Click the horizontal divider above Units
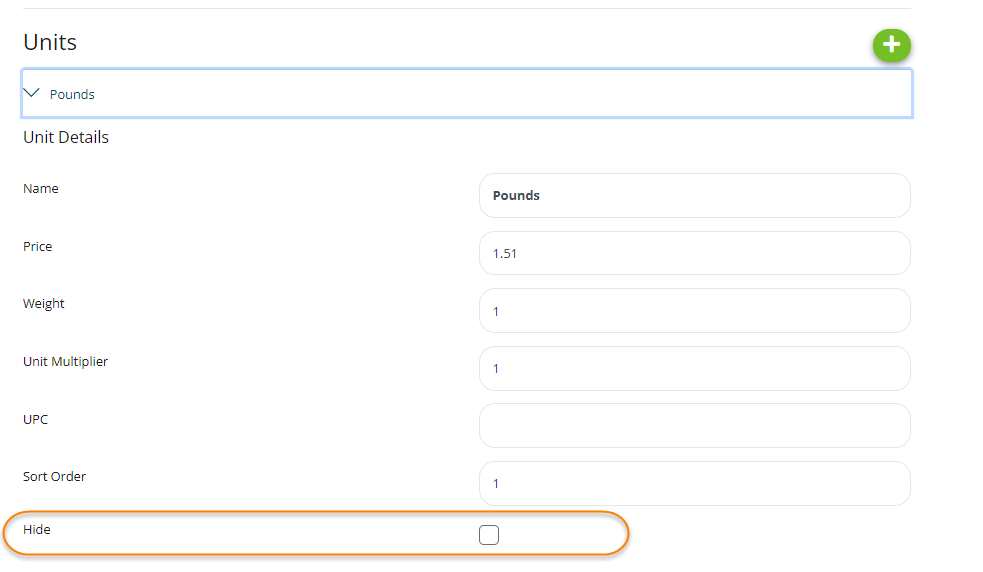The image size is (983, 572). pyautogui.click(x=460, y=9)
